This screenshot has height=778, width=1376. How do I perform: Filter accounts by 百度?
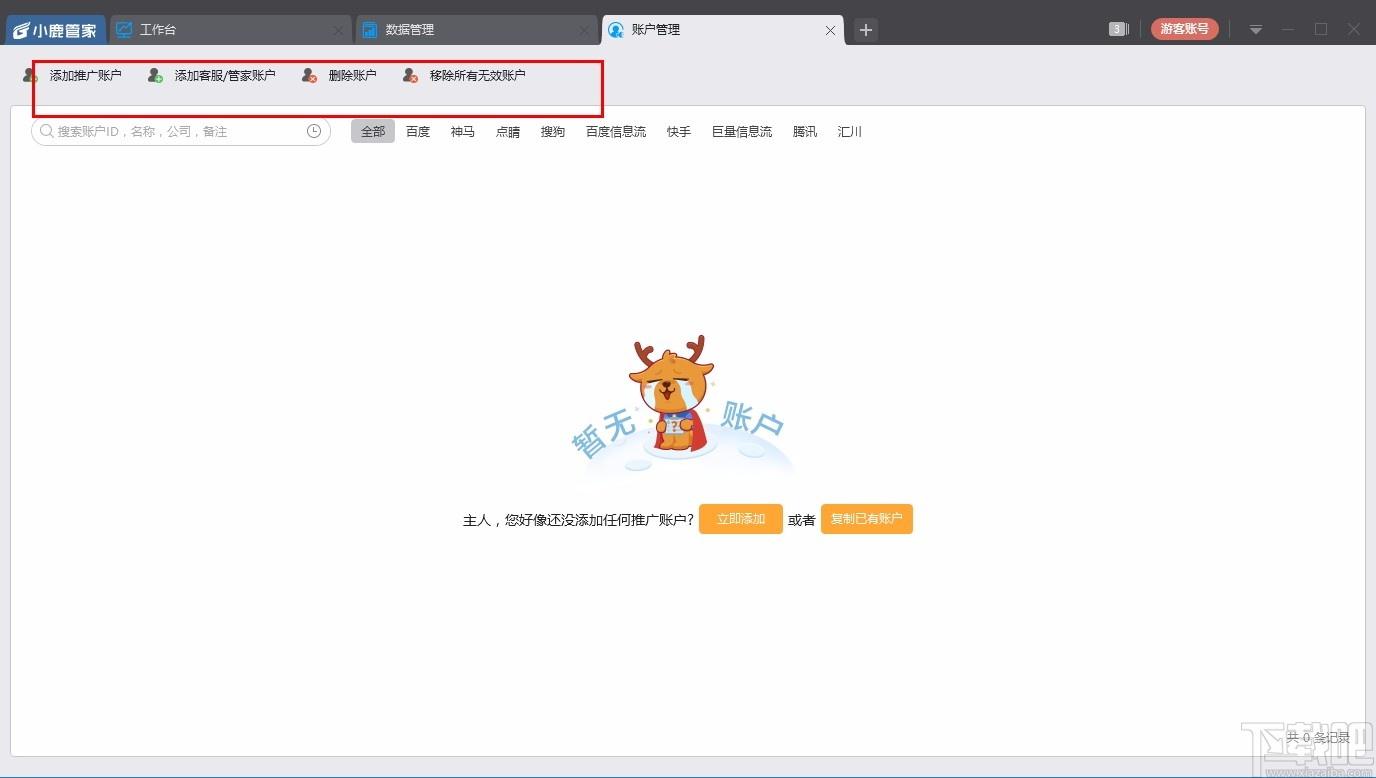click(x=418, y=131)
